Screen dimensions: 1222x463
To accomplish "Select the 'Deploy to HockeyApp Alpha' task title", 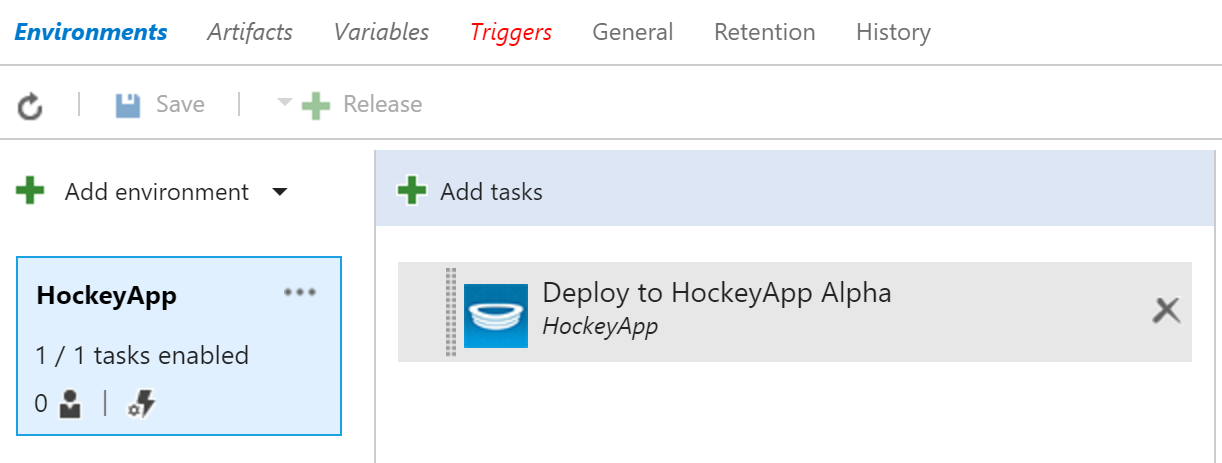I will point(716,293).
